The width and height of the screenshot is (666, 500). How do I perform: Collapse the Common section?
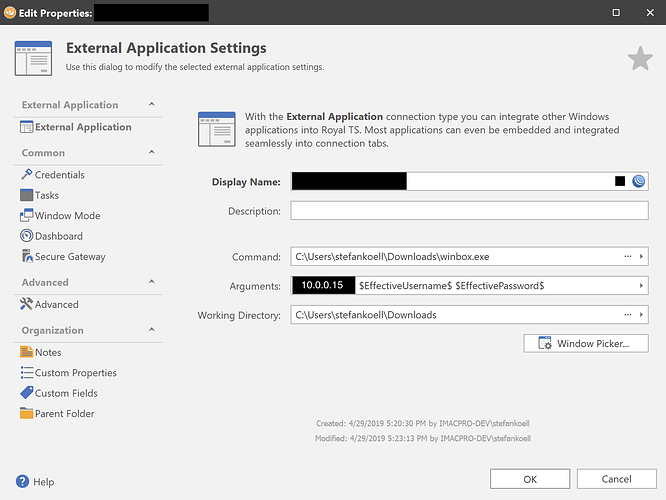pos(151,153)
